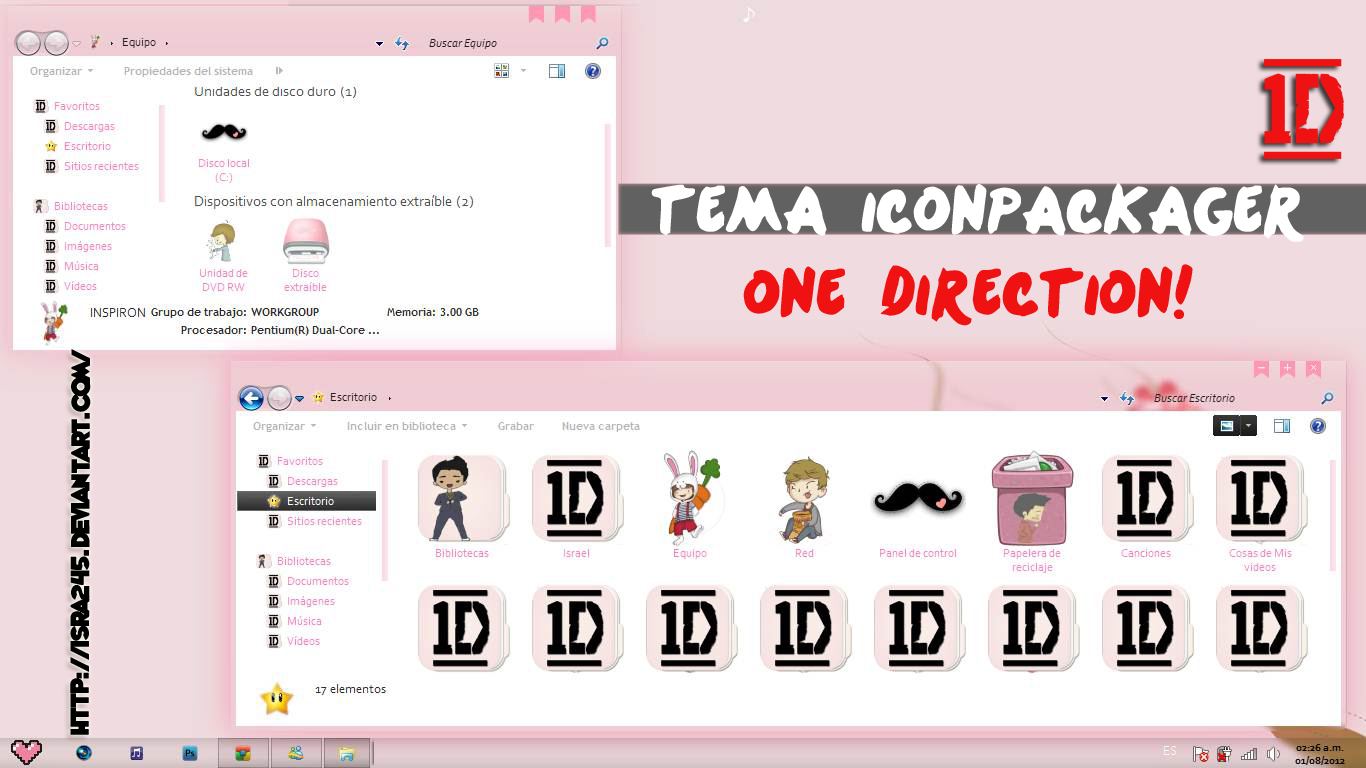Select the Disco extraíble drive icon

(x=305, y=242)
